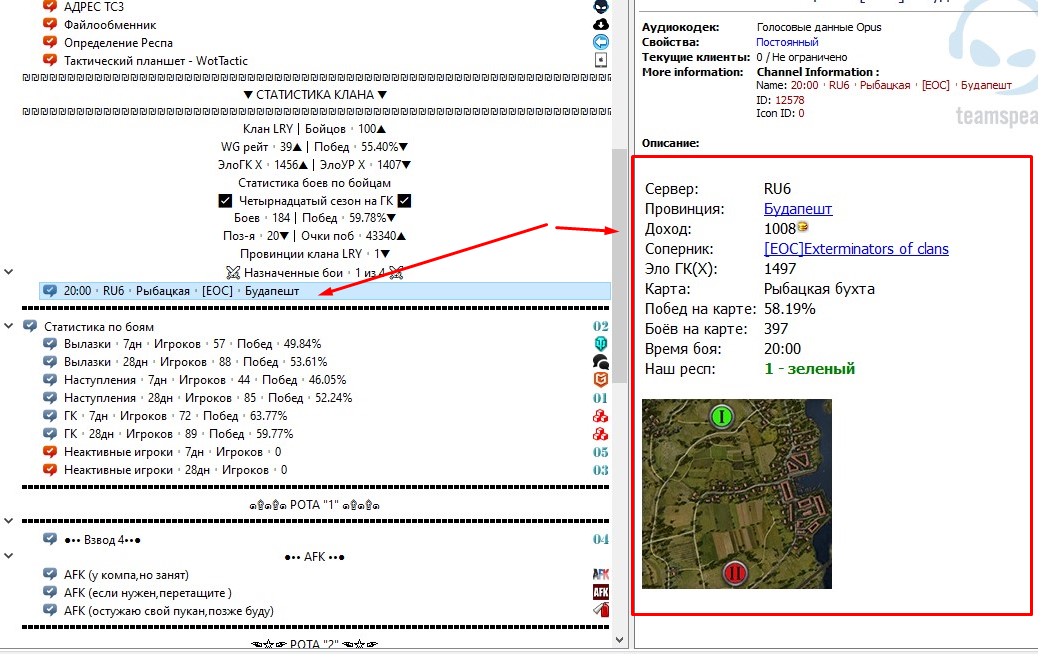This screenshot has height=657, width=1043.
Task: Open the Будапешт province link
Action: point(797,209)
